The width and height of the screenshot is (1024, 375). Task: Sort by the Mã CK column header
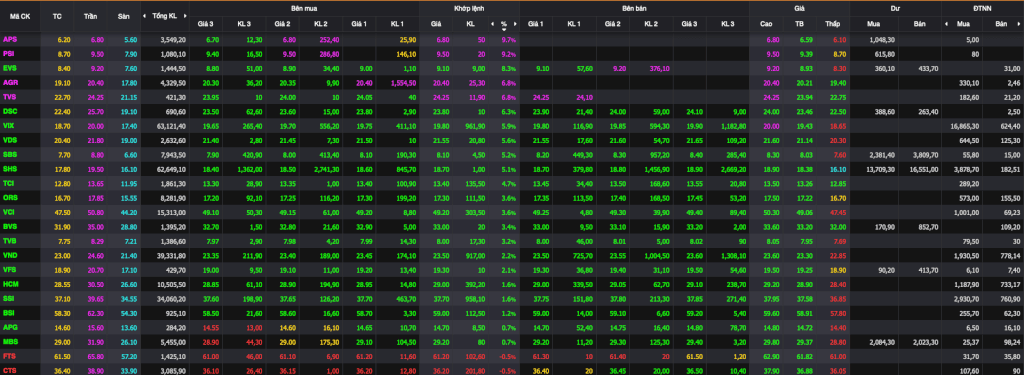click(21, 16)
